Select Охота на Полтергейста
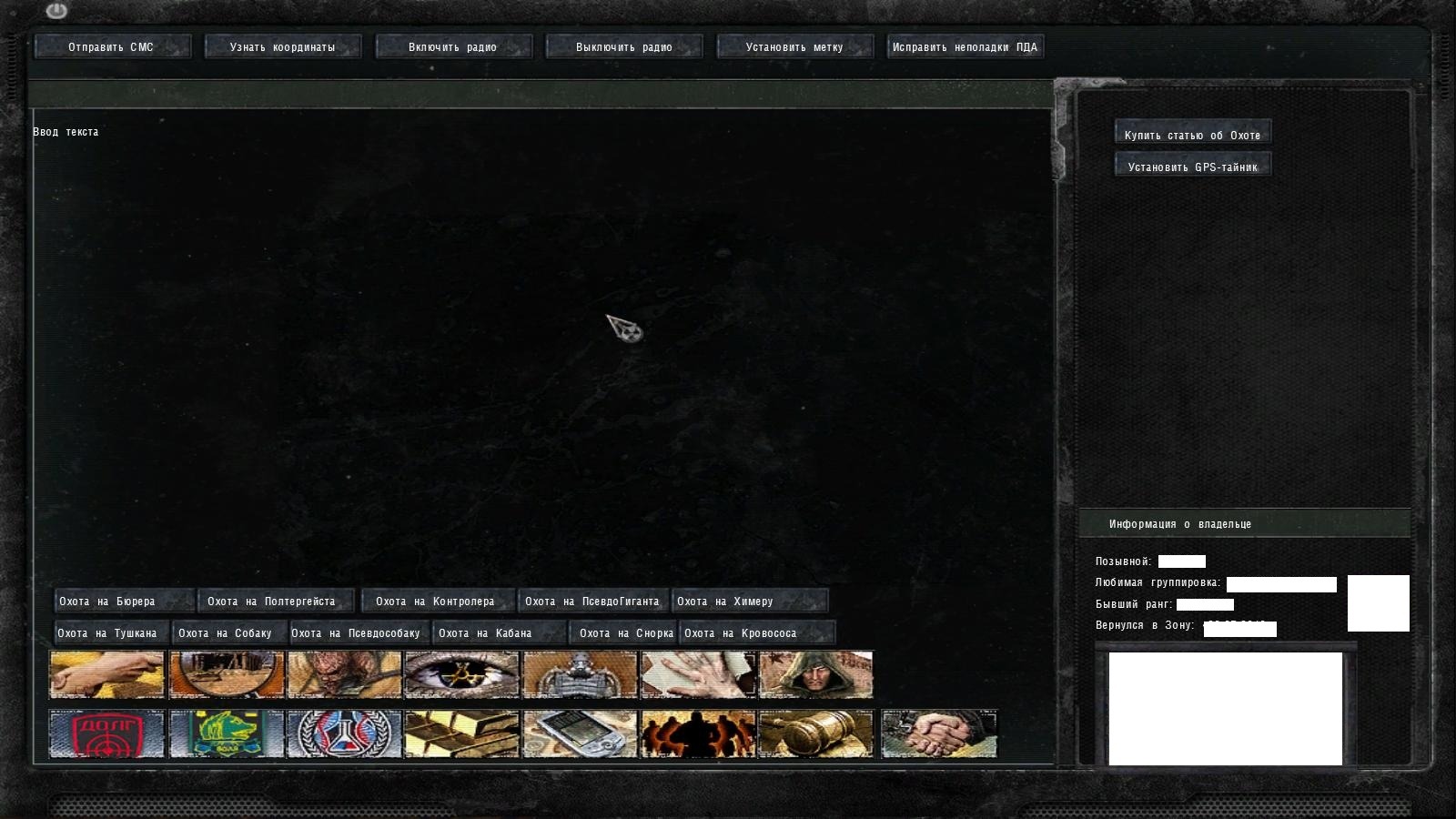This screenshot has height=819, width=1456. [x=276, y=601]
